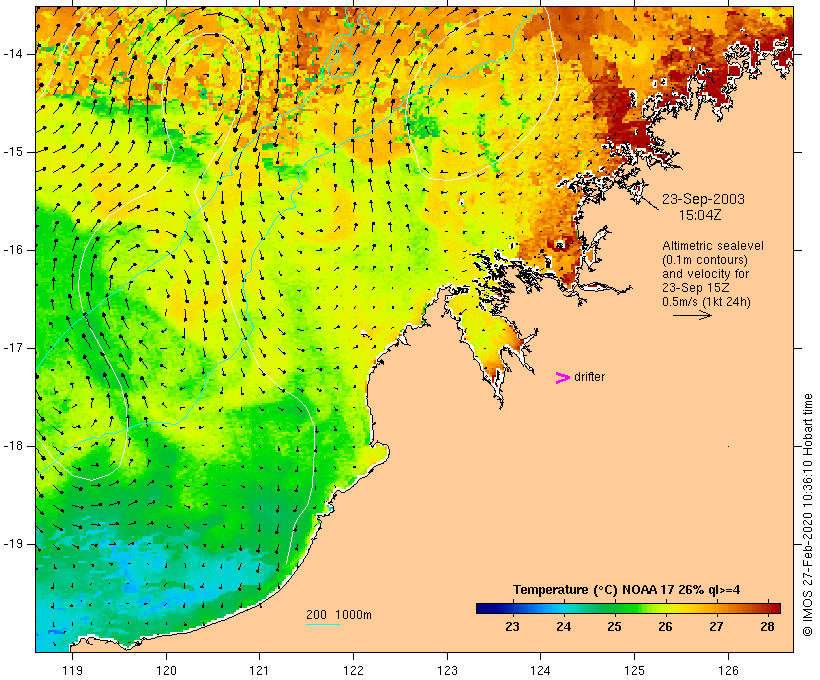Image resolution: width=820 pixels, height=680 pixels.
Task: Click the IMOS copyright timestamp text
Action: [807, 515]
